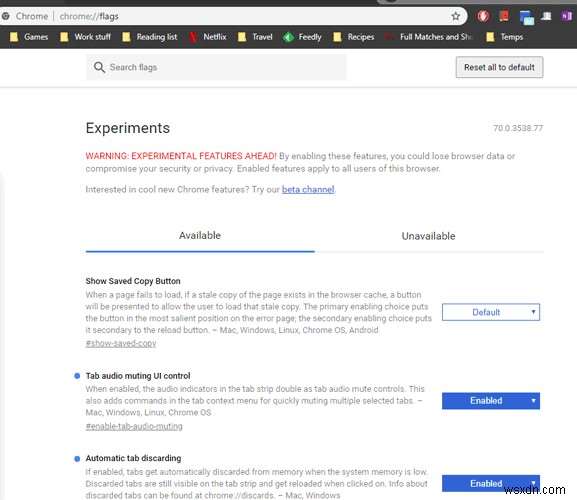The image size is (577, 500).
Task: Select the Automatic tab discarding title
Action: pos(133,458)
